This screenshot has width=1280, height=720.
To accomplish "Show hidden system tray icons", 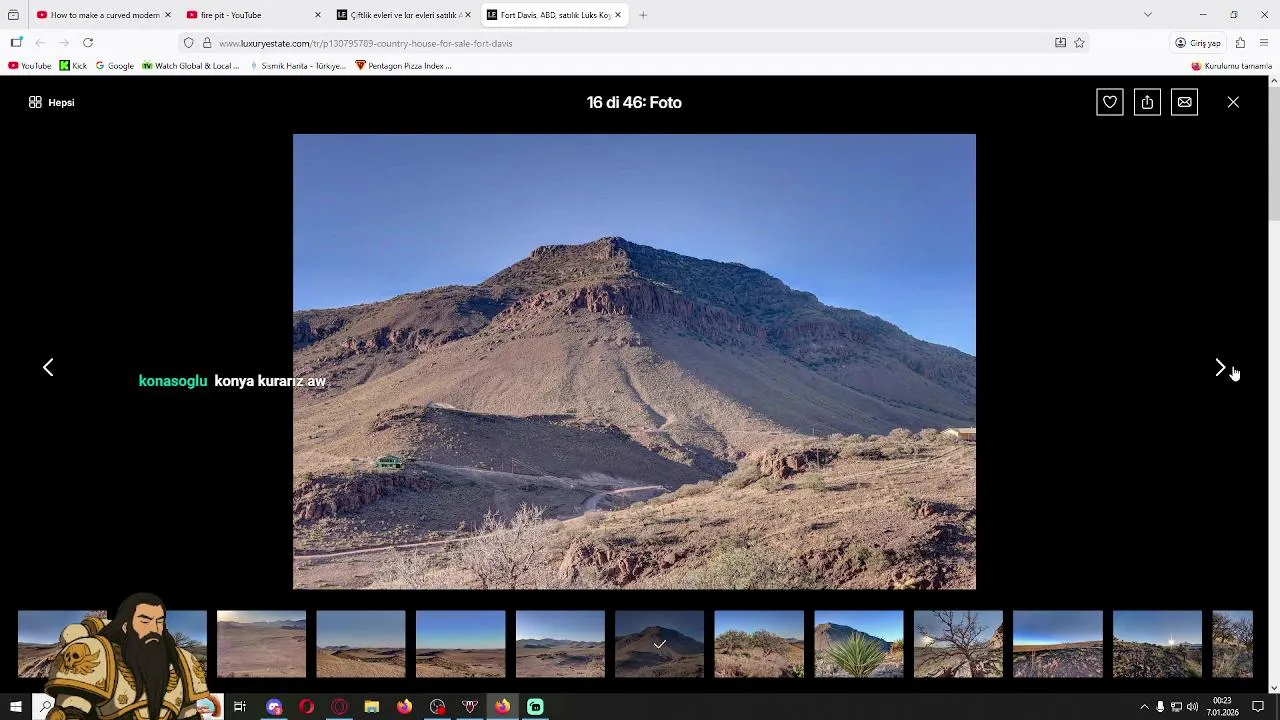I will (x=1144, y=707).
